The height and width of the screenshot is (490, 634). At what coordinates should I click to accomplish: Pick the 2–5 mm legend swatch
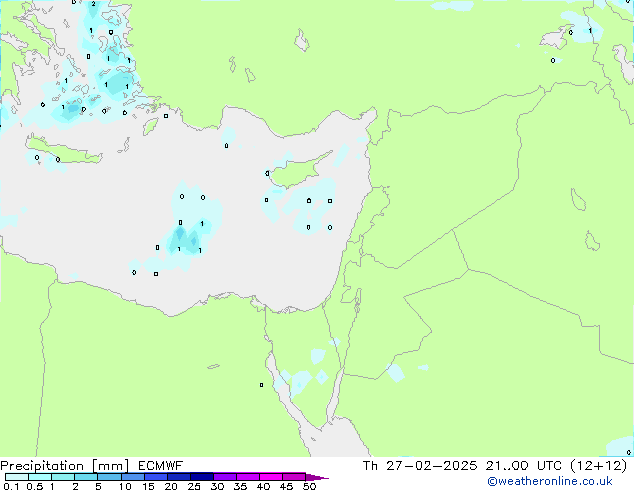click(86, 477)
